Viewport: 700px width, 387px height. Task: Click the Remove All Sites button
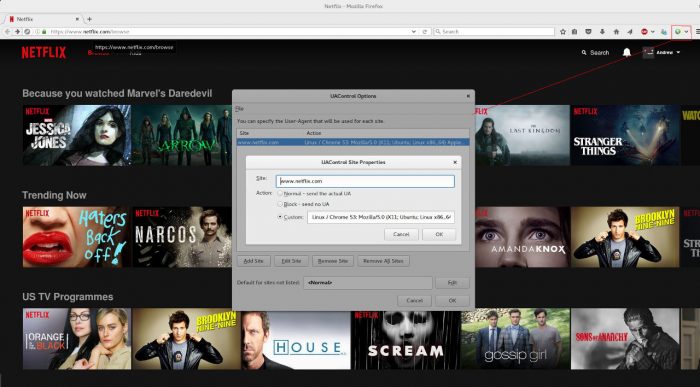(383, 261)
